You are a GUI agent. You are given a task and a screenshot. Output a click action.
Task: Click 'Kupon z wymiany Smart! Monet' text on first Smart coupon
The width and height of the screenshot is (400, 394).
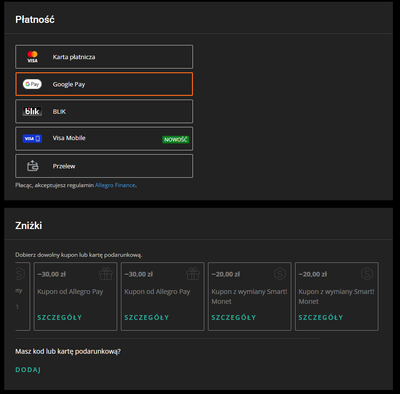249,296
